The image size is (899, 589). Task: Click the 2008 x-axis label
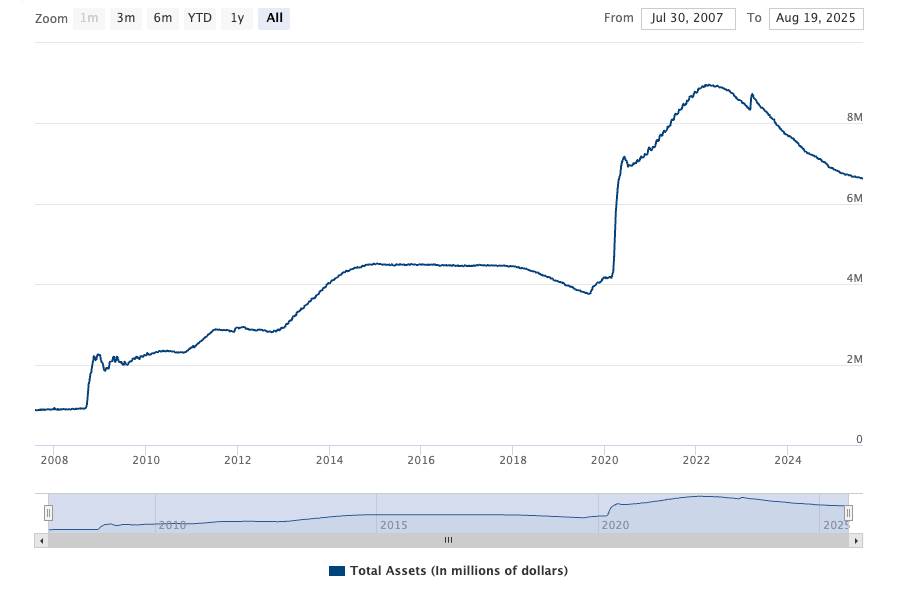[x=54, y=460]
